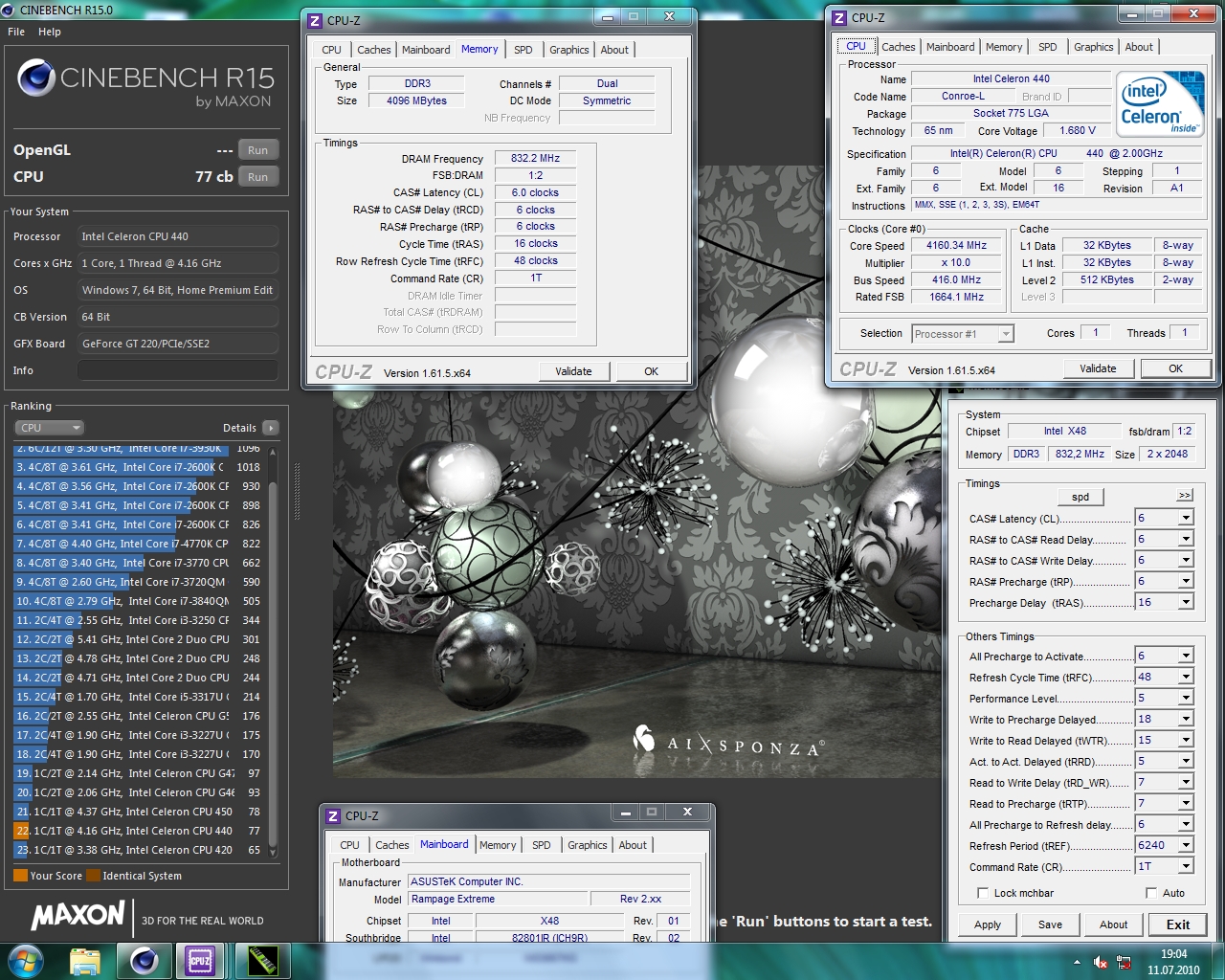Click the taskbar clock 19:04
This screenshot has height=980, width=1225.
1173,954
